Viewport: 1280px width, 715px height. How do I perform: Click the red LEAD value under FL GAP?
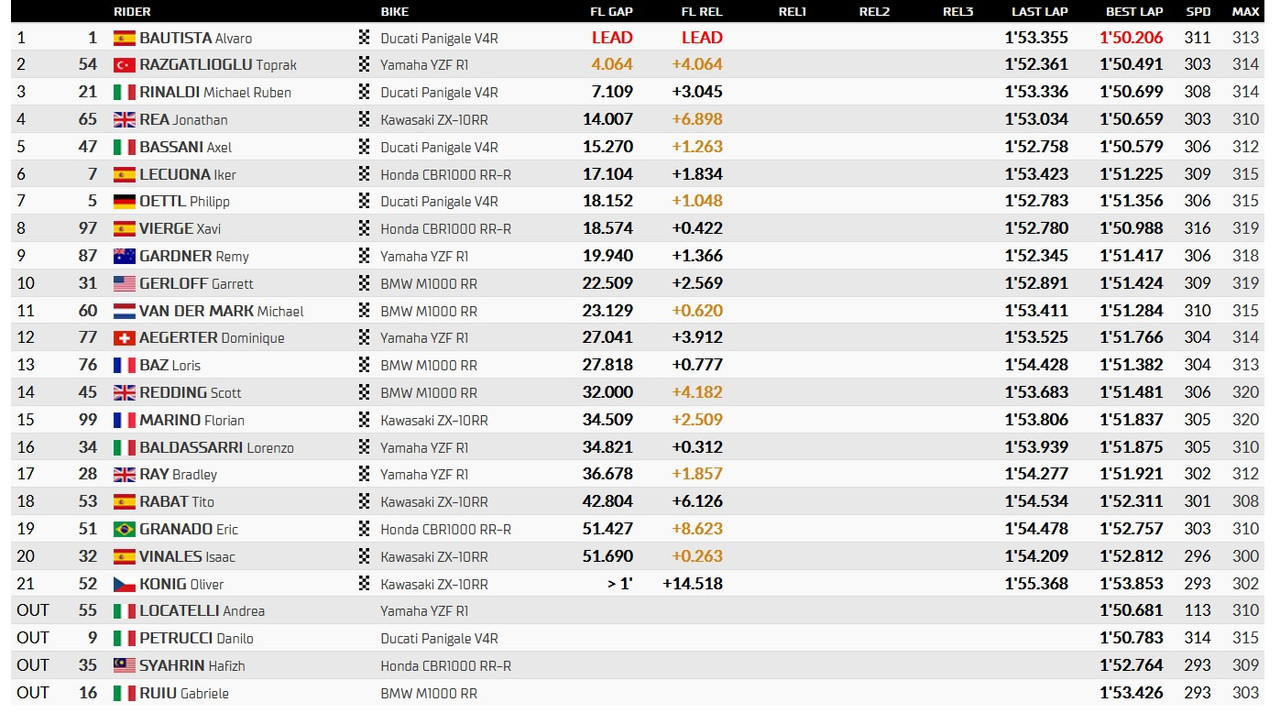tap(612, 38)
